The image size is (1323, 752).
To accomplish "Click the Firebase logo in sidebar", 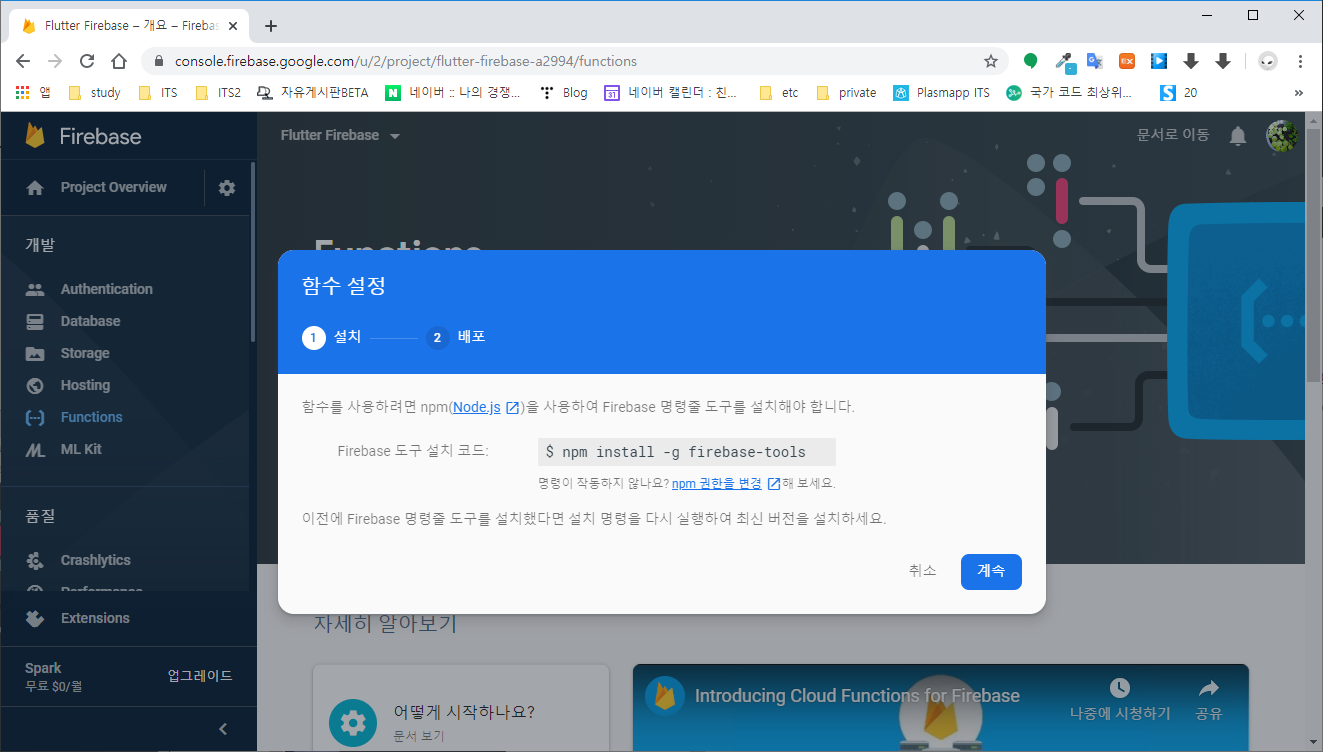I will click(x=82, y=136).
